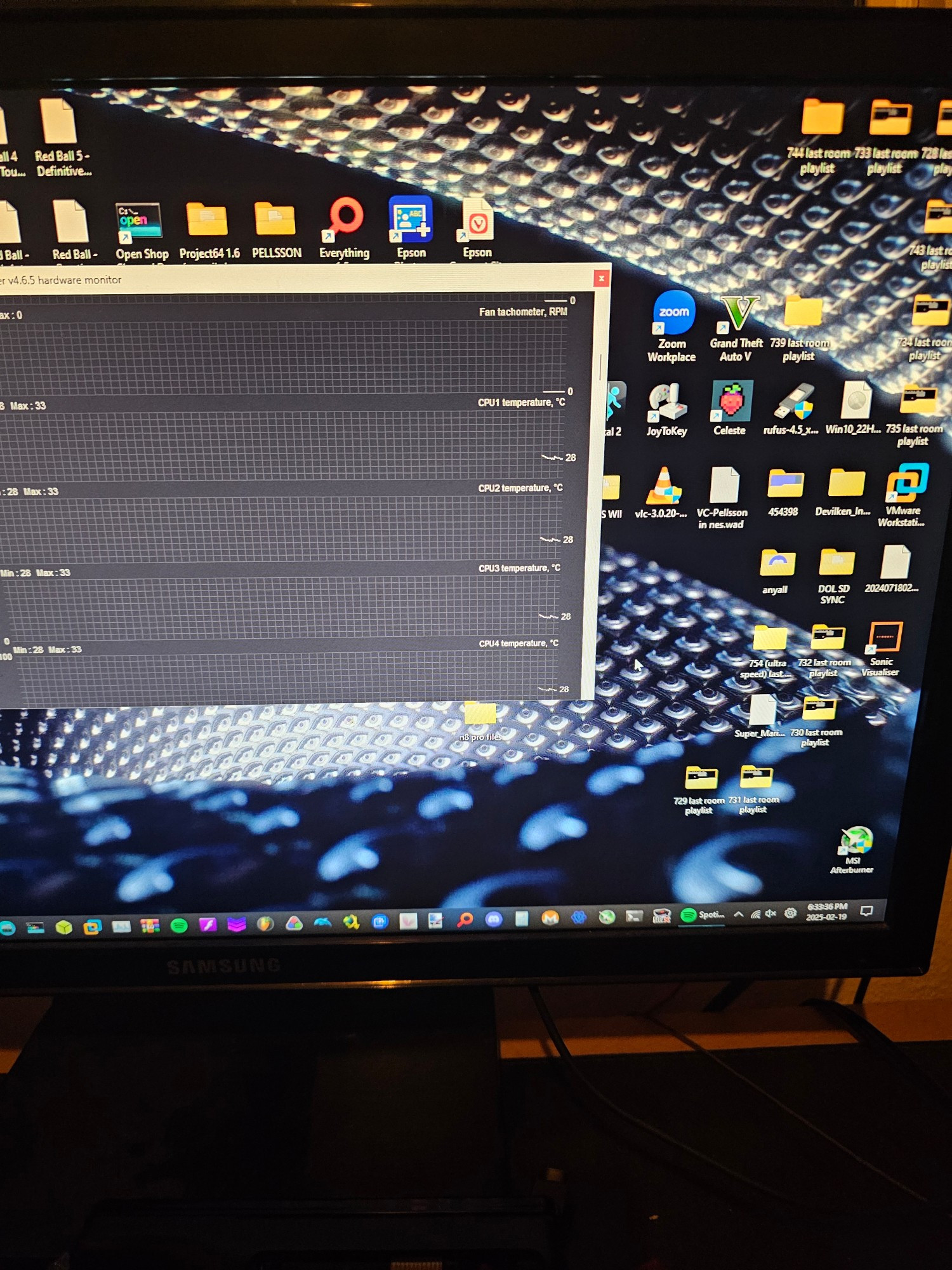Click the CPU1 temperature graph label
Image resolution: width=952 pixels, height=1270 pixels.
(x=521, y=403)
